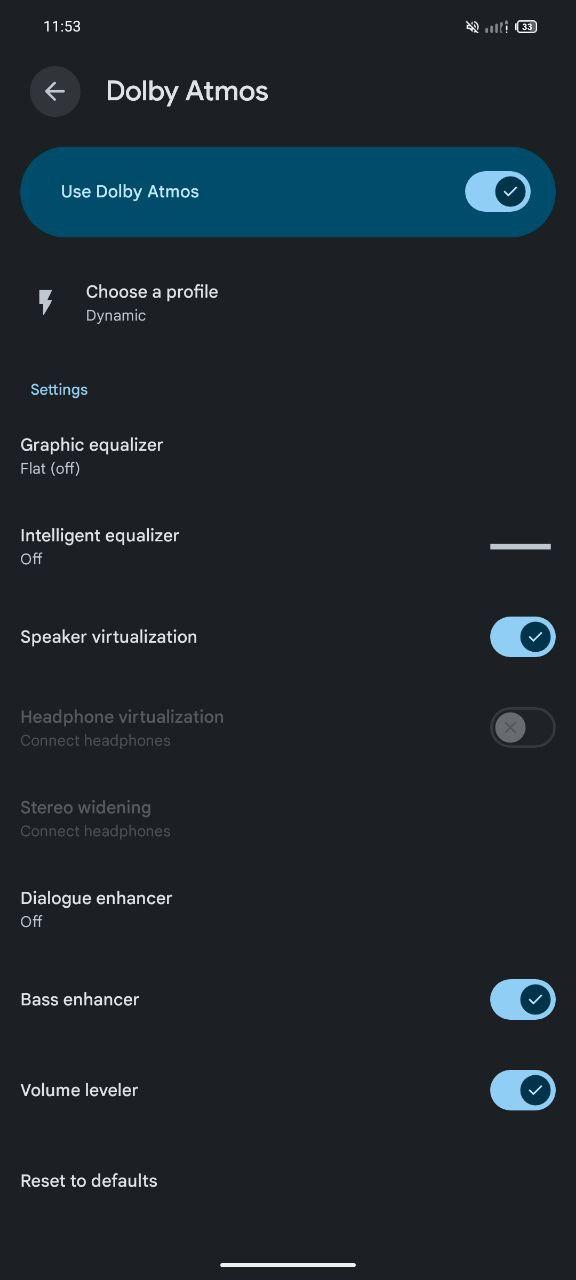Tap the muted sound status icon
This screenshot has width=576, height=1280.
click(x=472, y=27)
